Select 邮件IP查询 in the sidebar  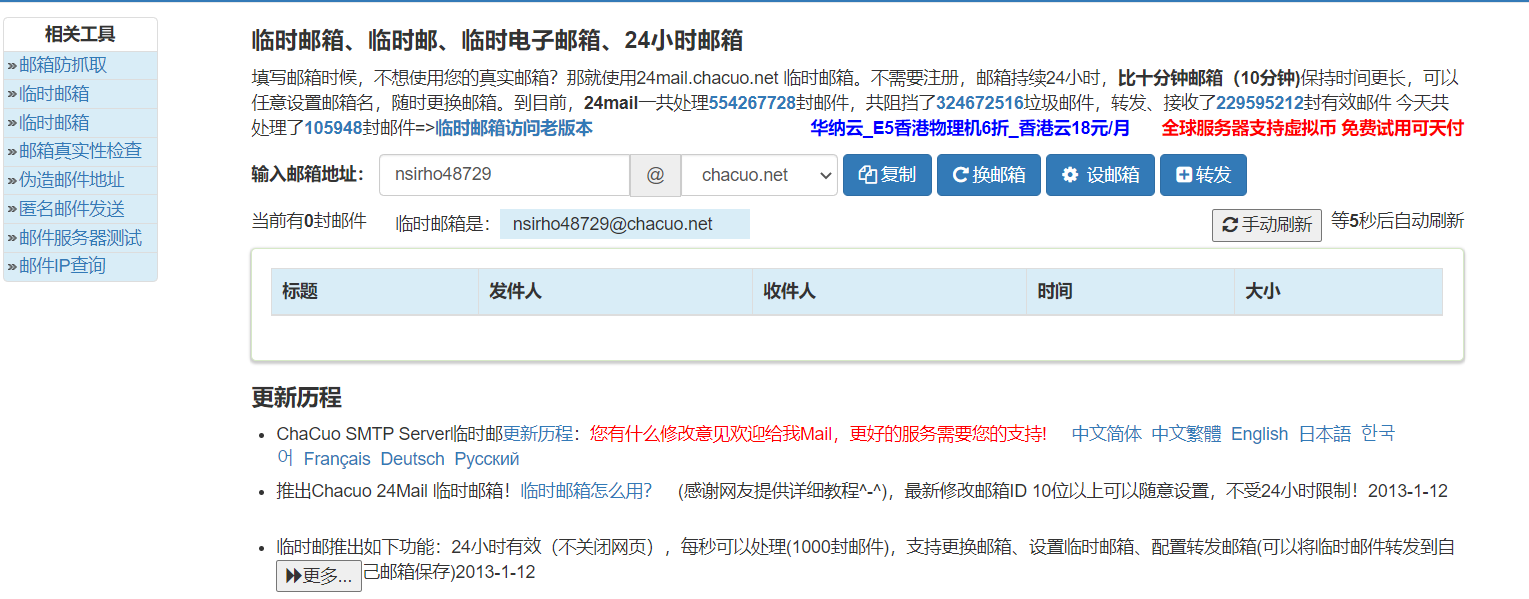tap(62, 266)
